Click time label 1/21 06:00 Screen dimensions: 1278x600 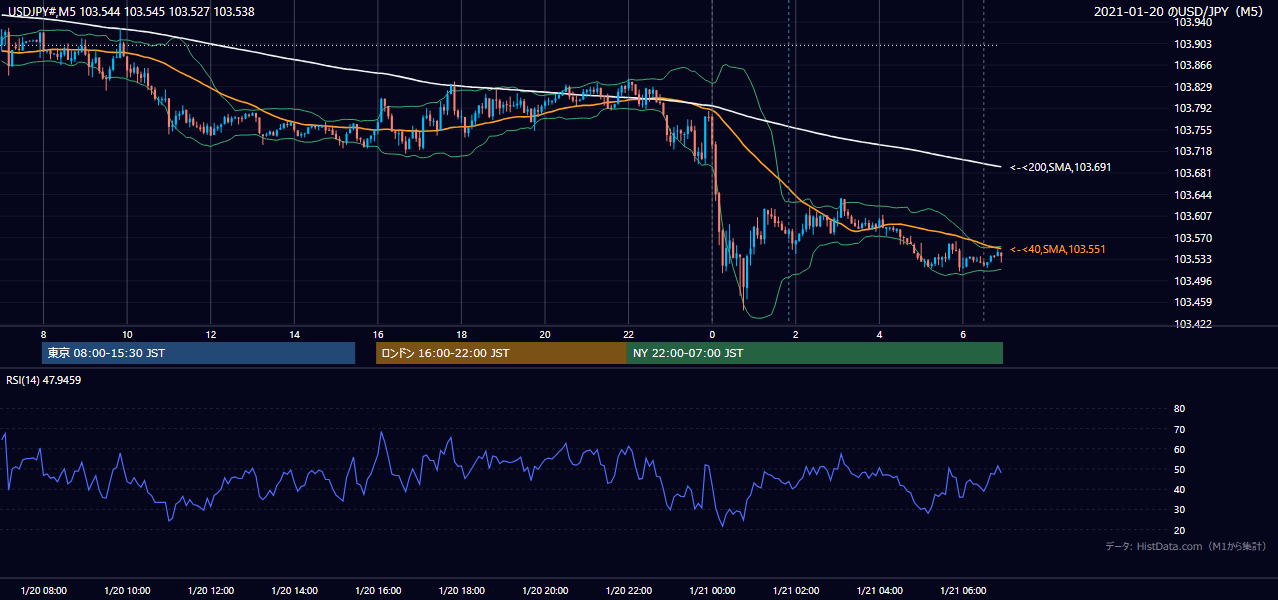pos(962,591)
